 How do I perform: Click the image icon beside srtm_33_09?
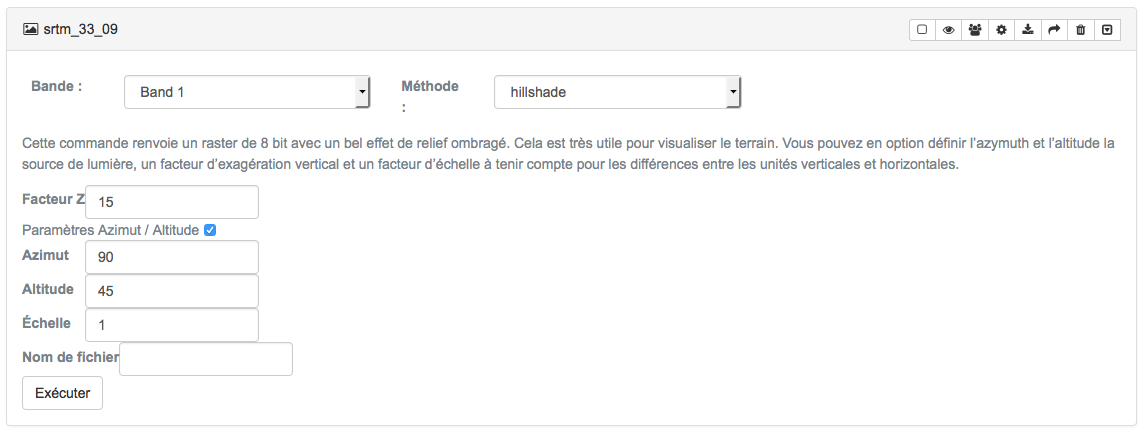tap(30, 29)
